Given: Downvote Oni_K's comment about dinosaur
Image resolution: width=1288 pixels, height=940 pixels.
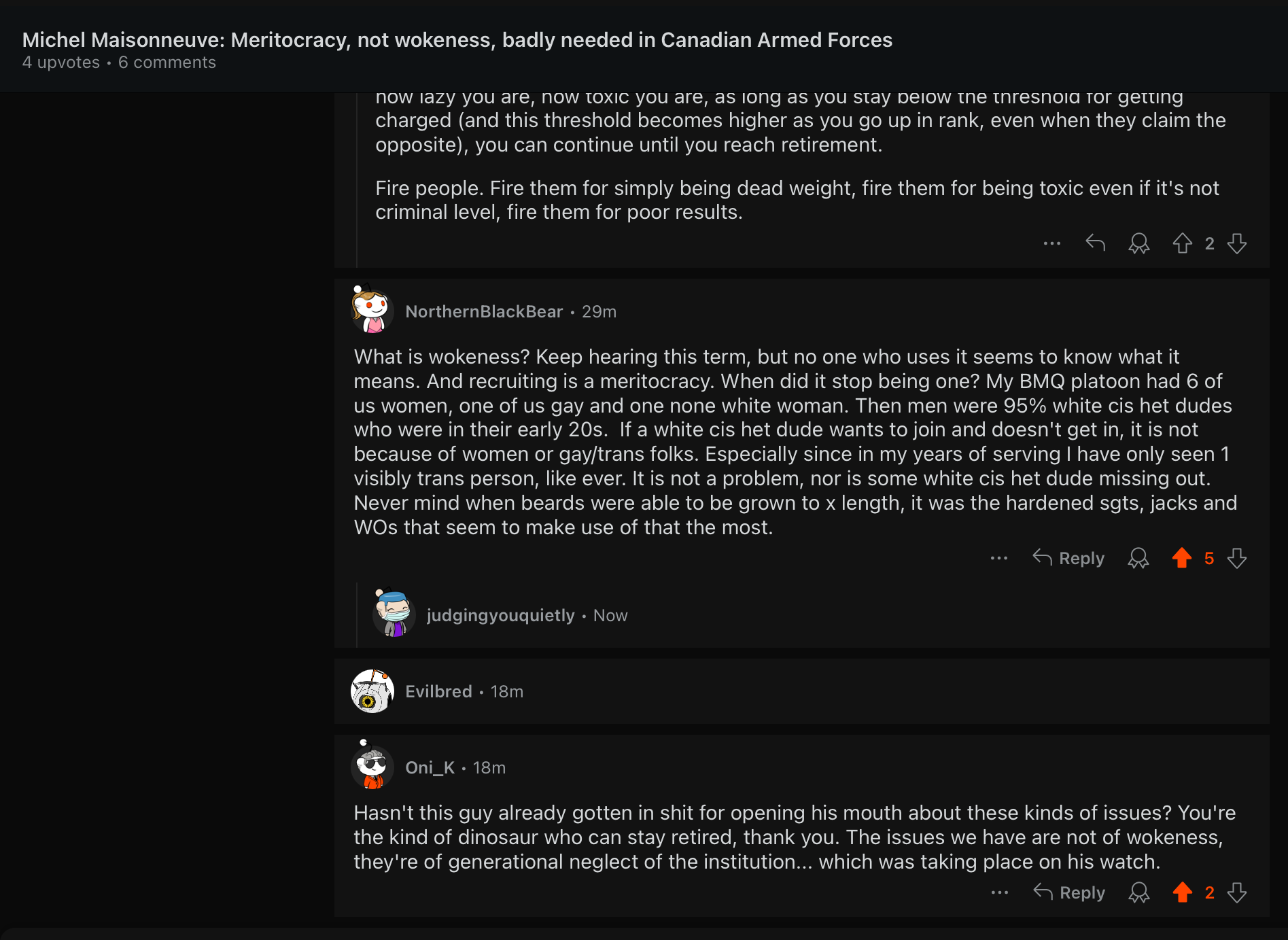Looking at the screenshot, I should click(1237, 892).
